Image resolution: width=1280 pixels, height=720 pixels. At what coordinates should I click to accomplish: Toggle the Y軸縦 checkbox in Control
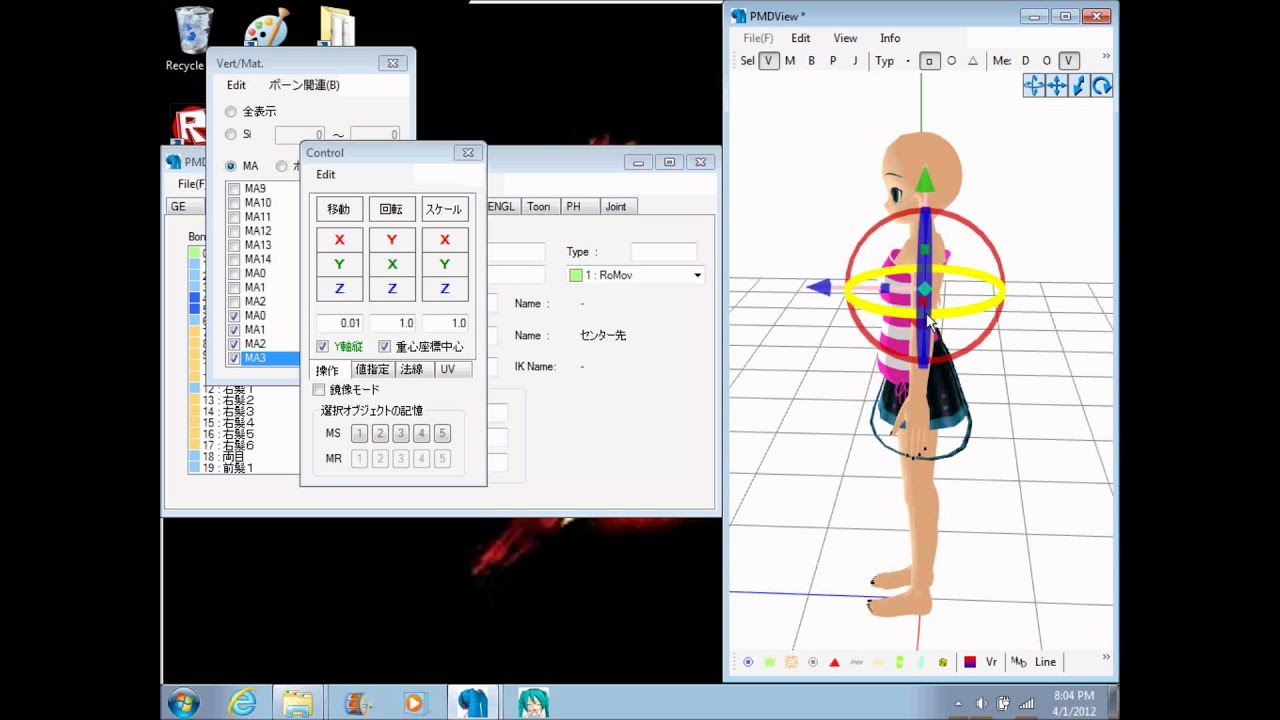[323, 347]
